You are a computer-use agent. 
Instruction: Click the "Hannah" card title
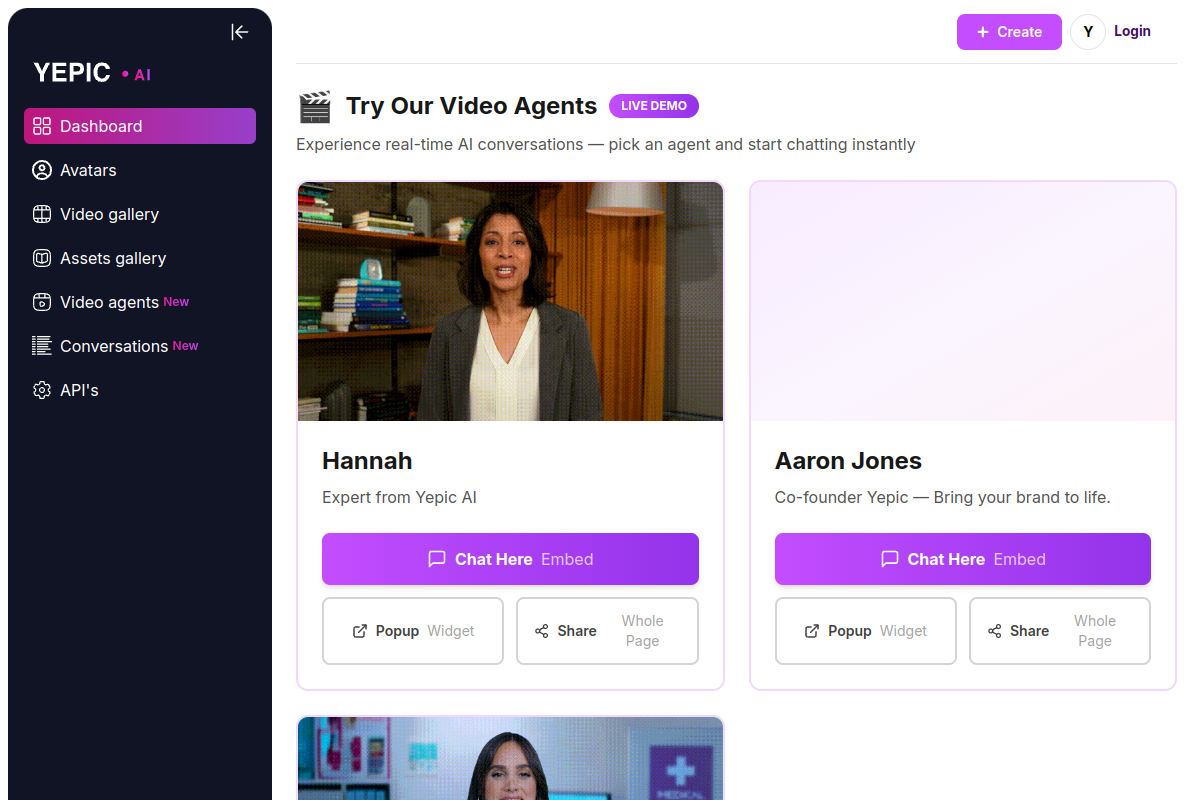tap(367, 461)
